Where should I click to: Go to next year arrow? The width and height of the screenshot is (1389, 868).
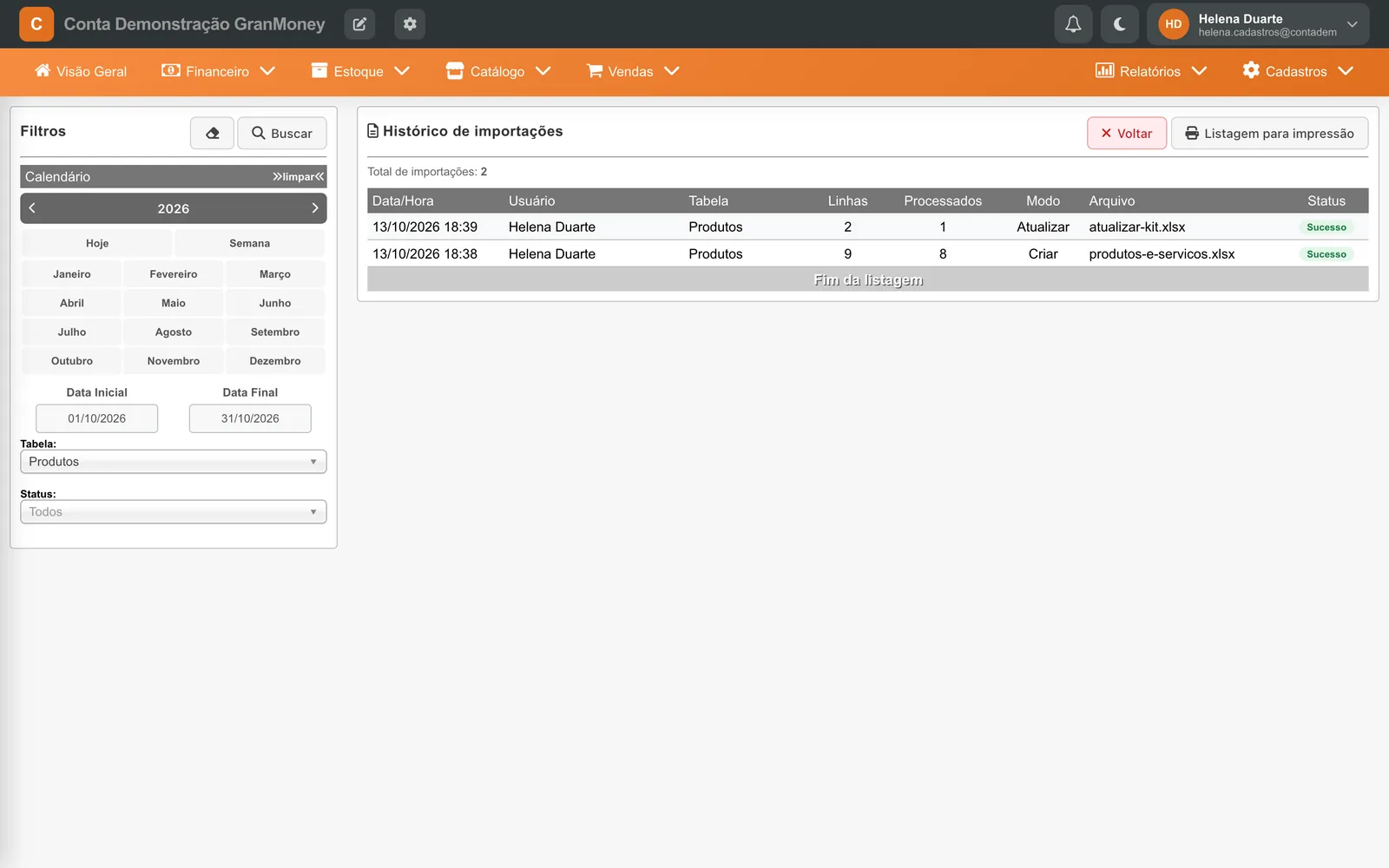315,208
